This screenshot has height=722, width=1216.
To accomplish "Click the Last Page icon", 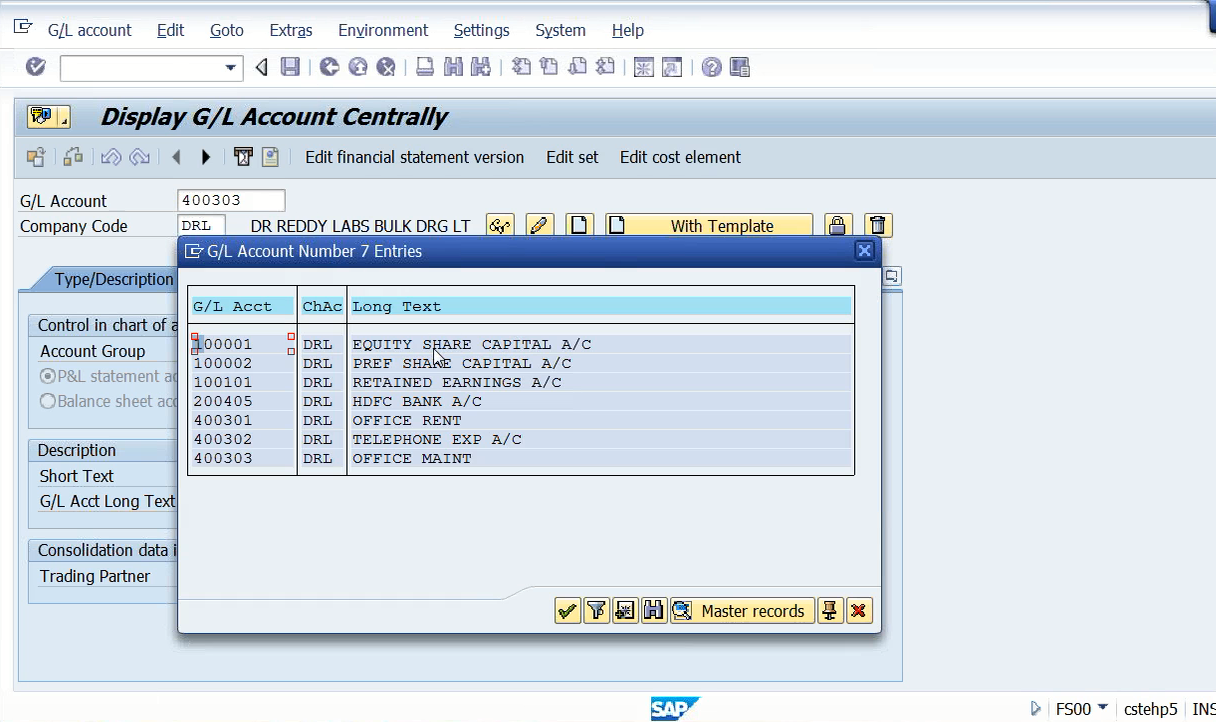I will pos(605,67).
